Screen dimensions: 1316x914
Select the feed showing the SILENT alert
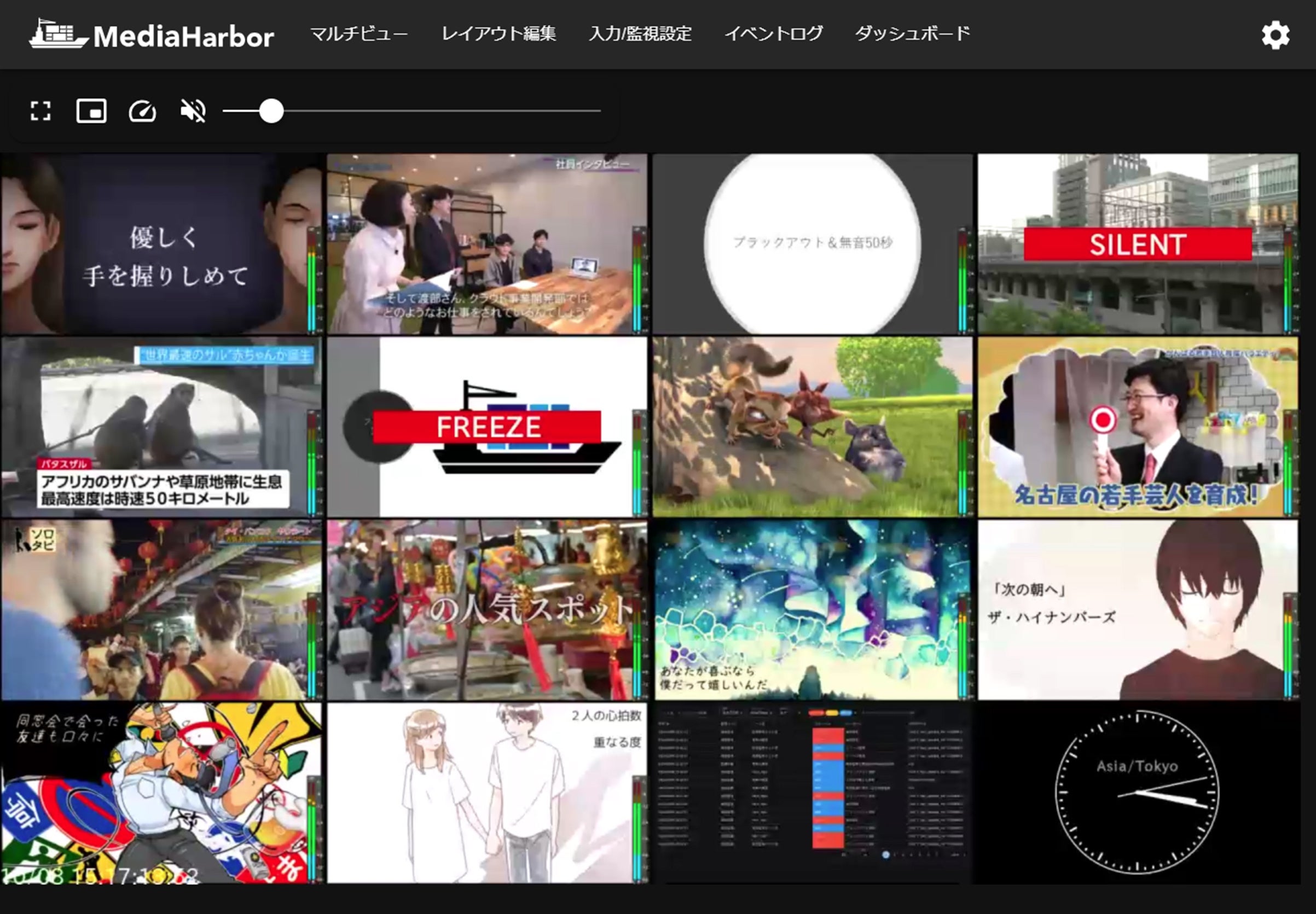(x=1137, y=243)
